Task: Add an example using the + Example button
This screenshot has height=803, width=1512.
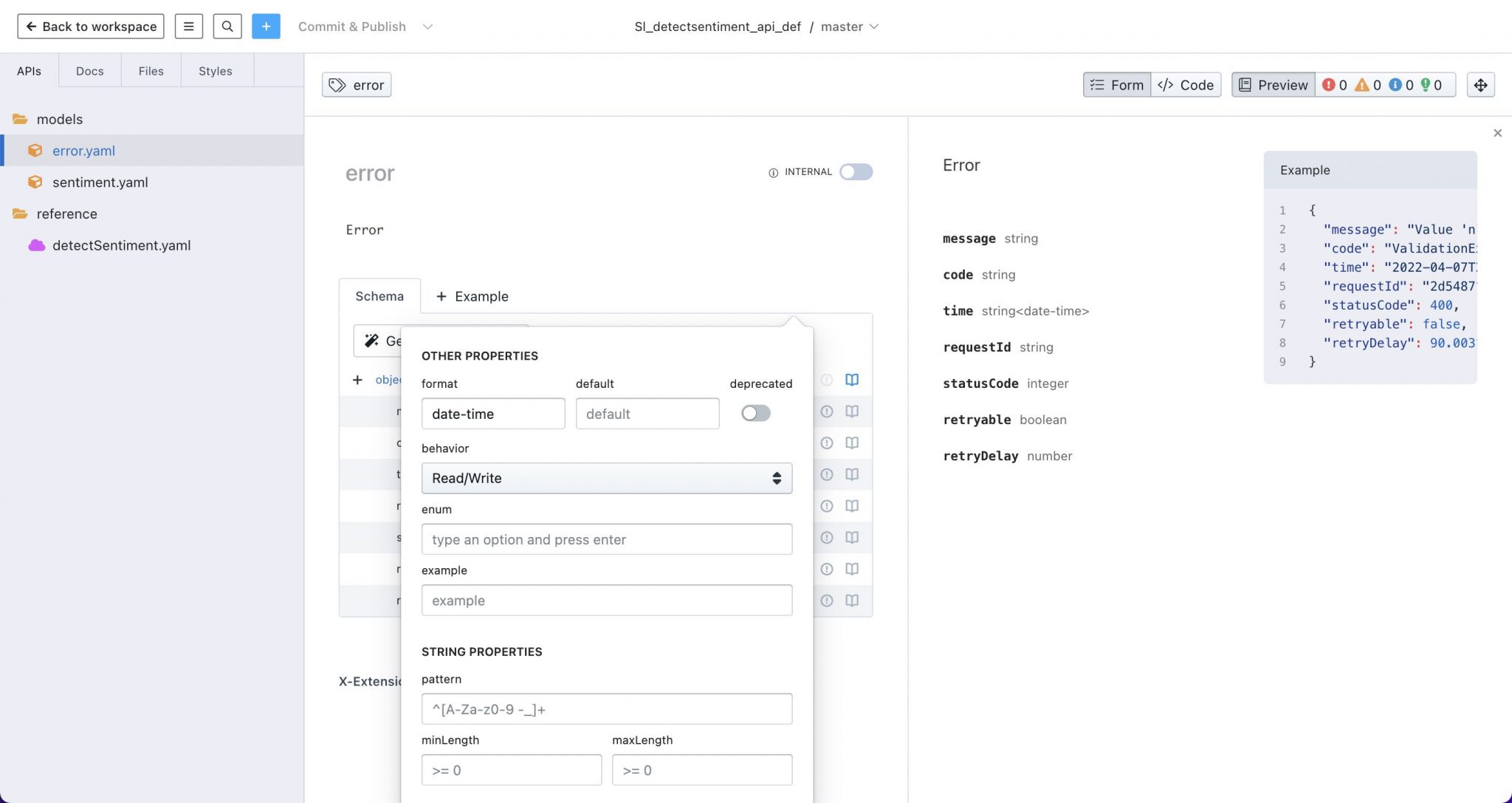Action: point(472,296)
